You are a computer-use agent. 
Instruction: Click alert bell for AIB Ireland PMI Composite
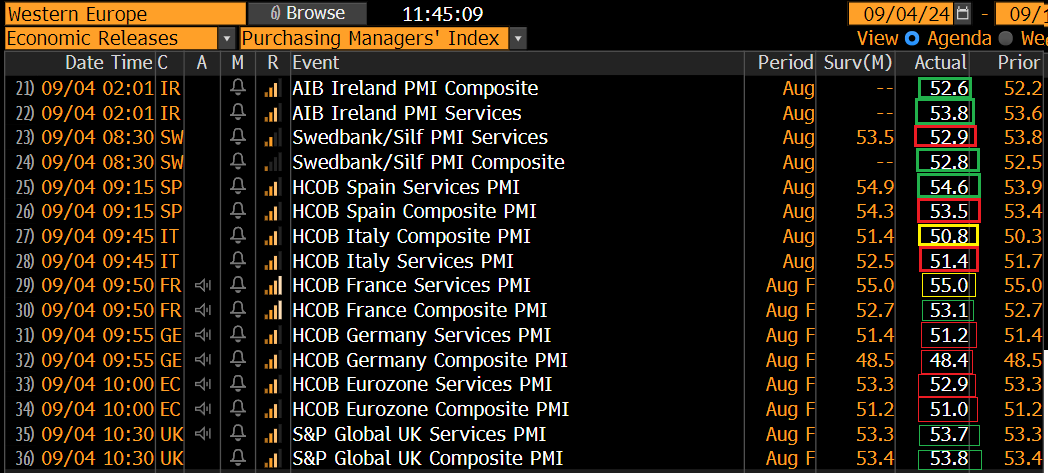click(x=238, y=88)
